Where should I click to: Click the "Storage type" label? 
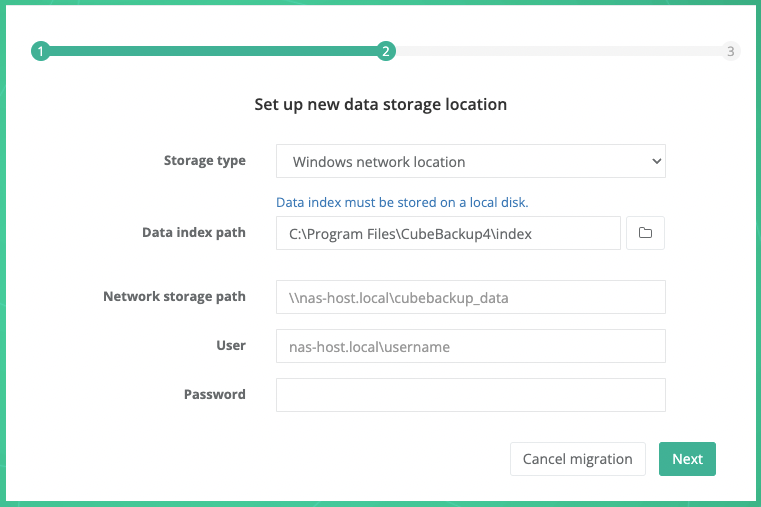click(204, 161)
